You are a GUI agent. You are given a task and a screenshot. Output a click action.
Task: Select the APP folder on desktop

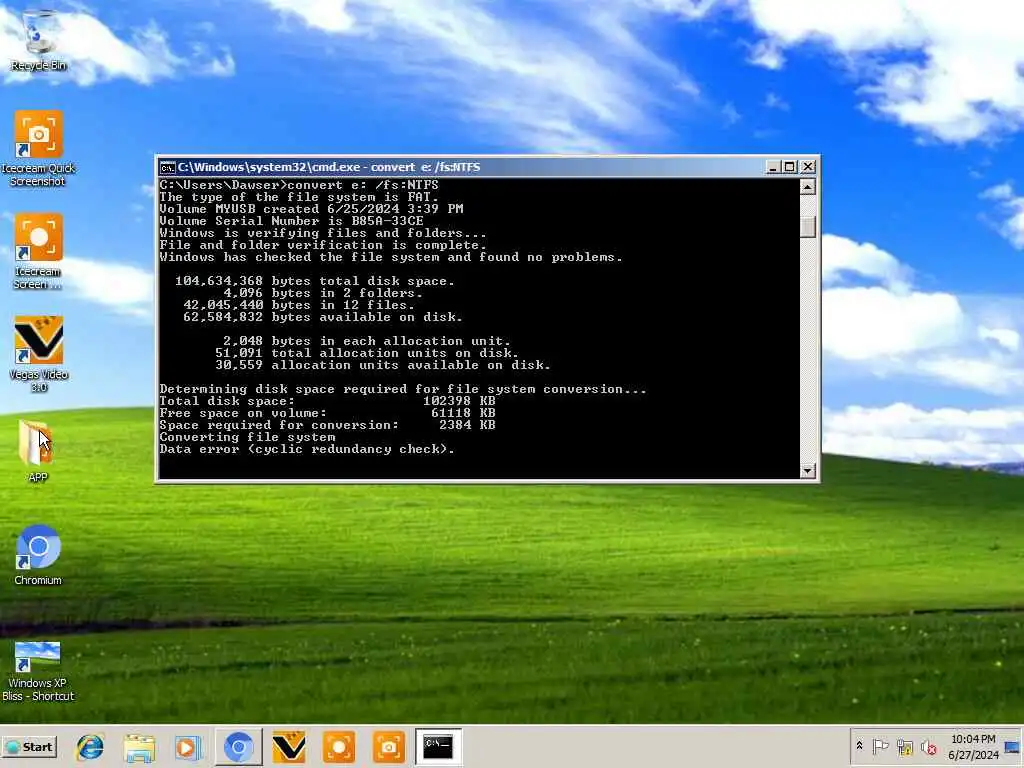37,451
